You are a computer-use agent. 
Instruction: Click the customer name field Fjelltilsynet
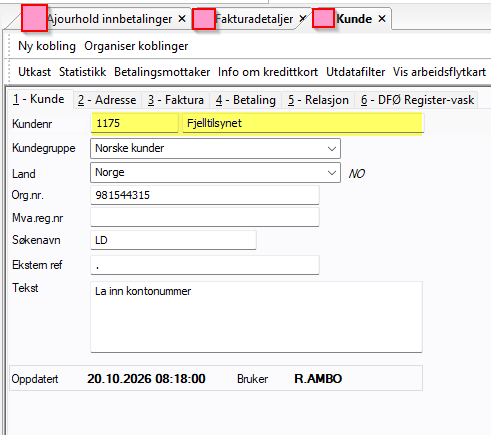(x=303, y=123)
